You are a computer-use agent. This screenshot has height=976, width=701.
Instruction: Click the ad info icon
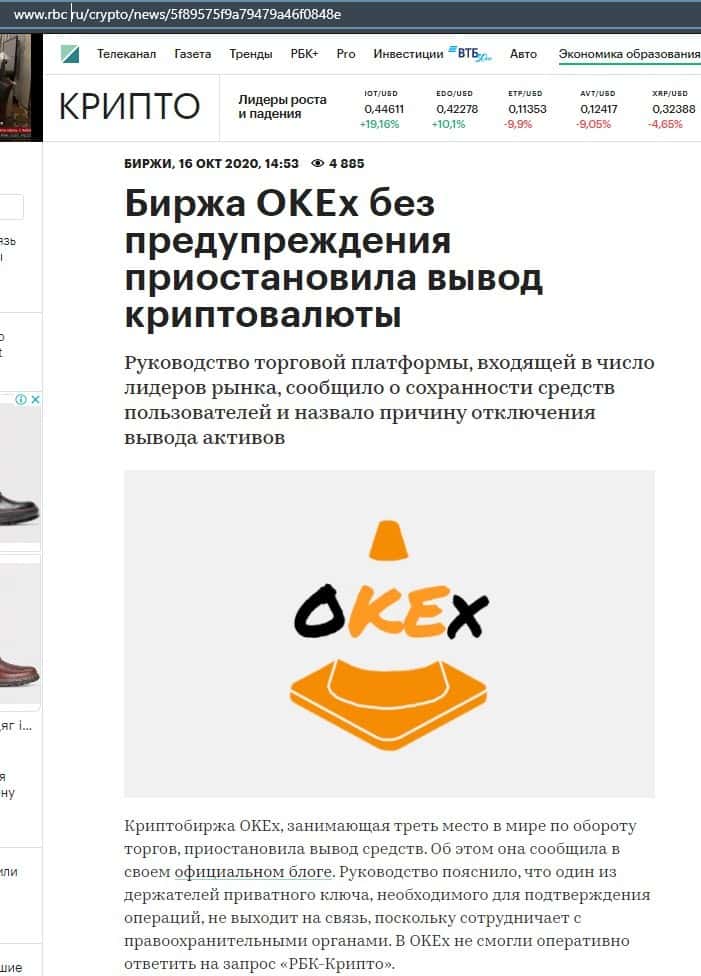[x=21, y=399]
